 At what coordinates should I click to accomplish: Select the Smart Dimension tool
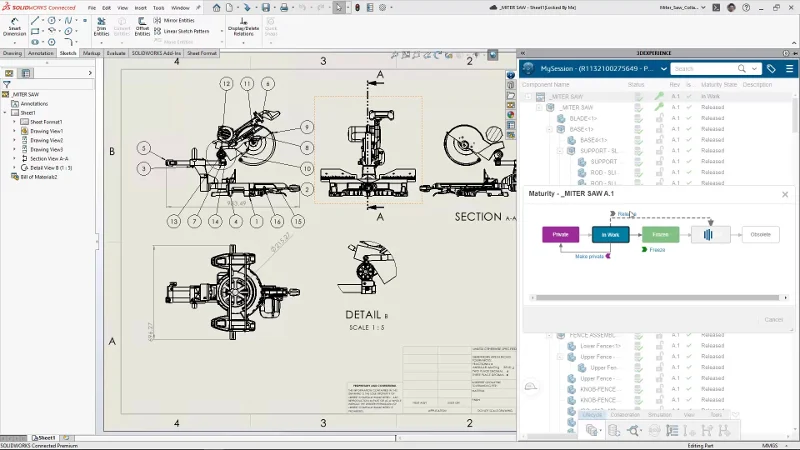[15, 26]
